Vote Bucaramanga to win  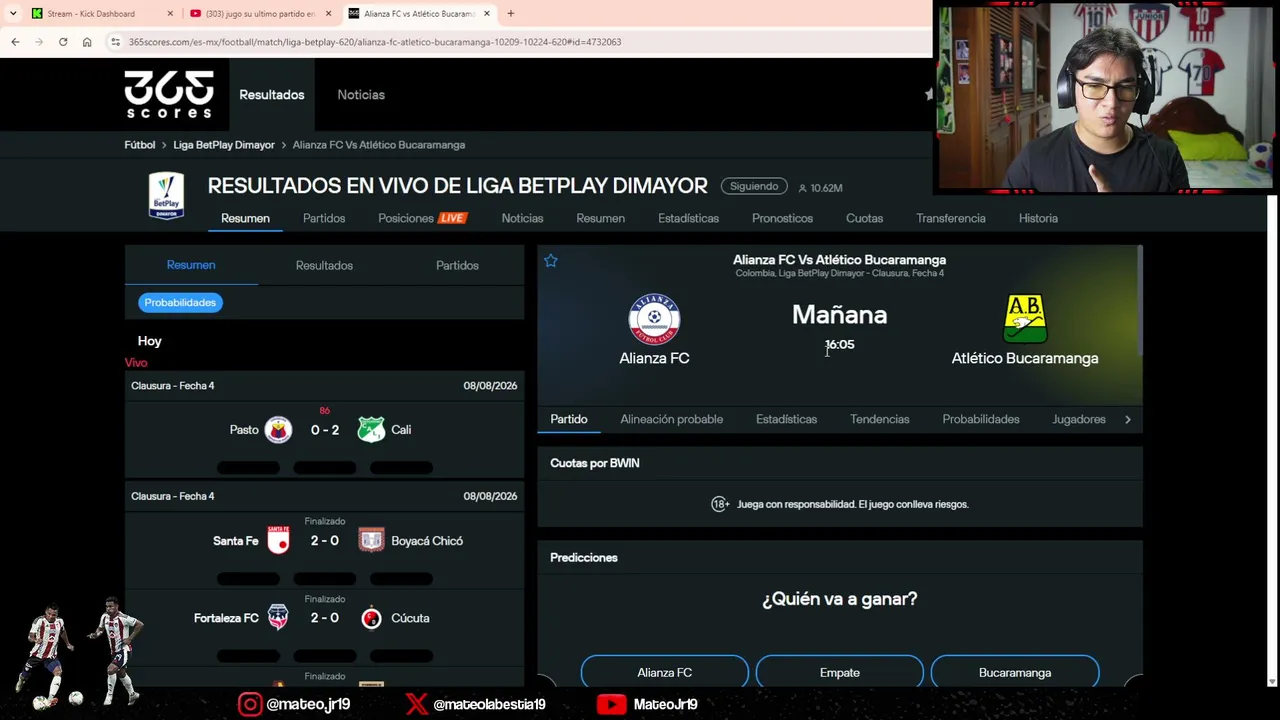pos(1015,672)
